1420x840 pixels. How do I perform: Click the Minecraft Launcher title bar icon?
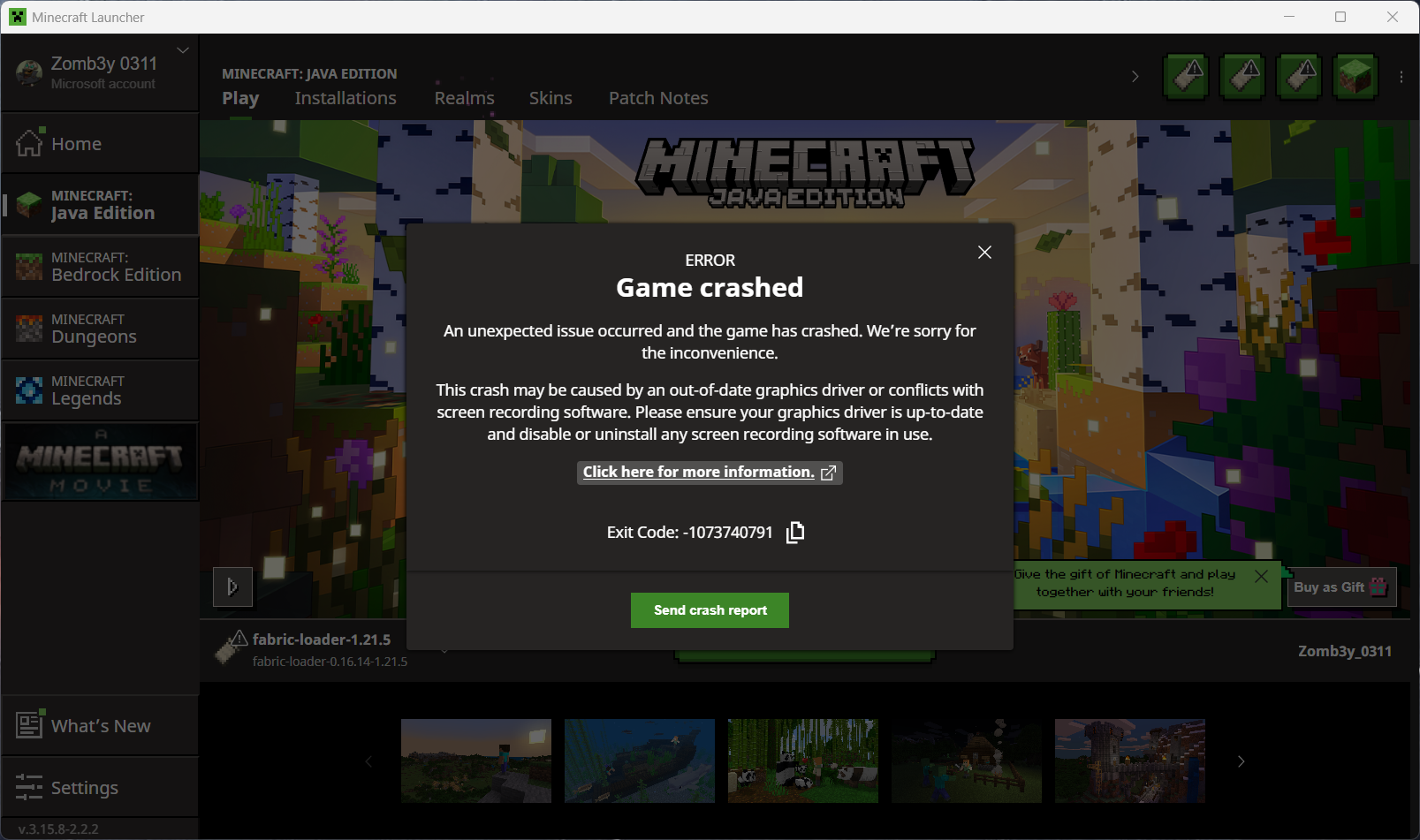pos(18,17)
